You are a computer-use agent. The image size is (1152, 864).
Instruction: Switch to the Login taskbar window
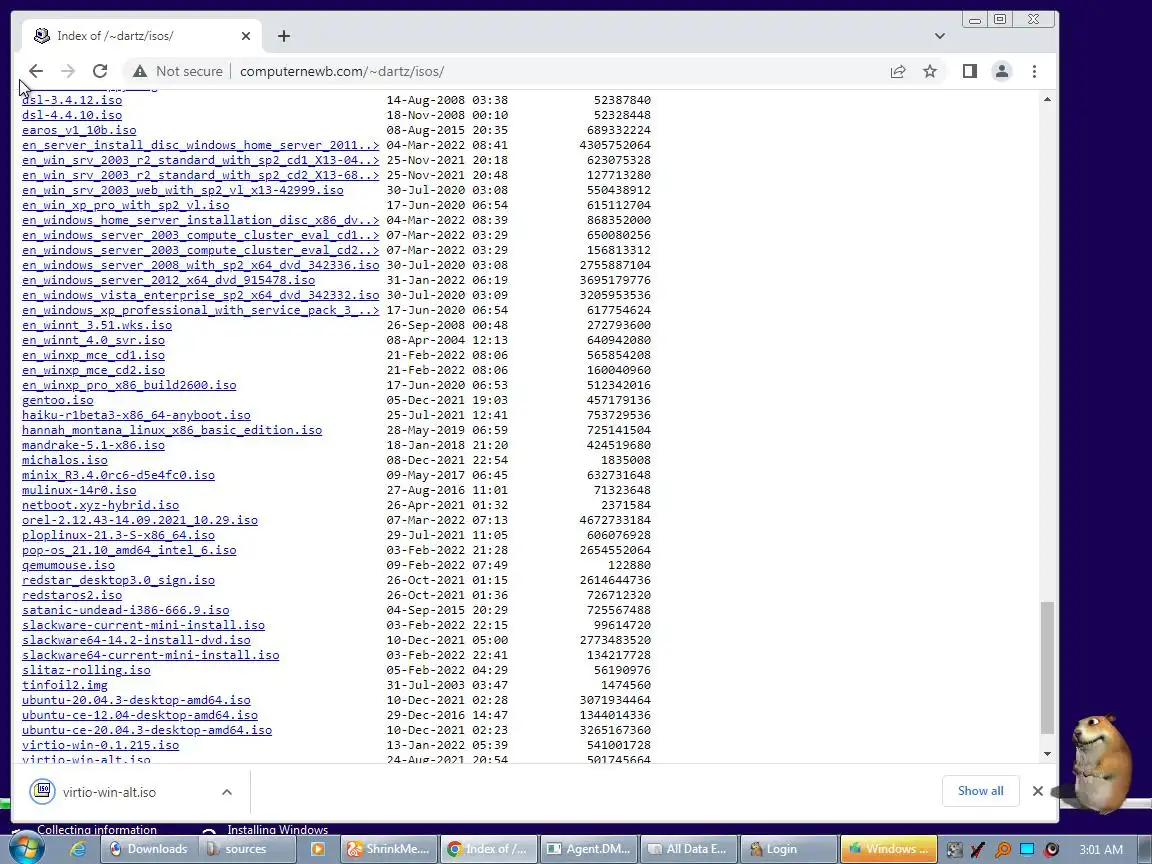pyautogui.click(x=788, y=849)
